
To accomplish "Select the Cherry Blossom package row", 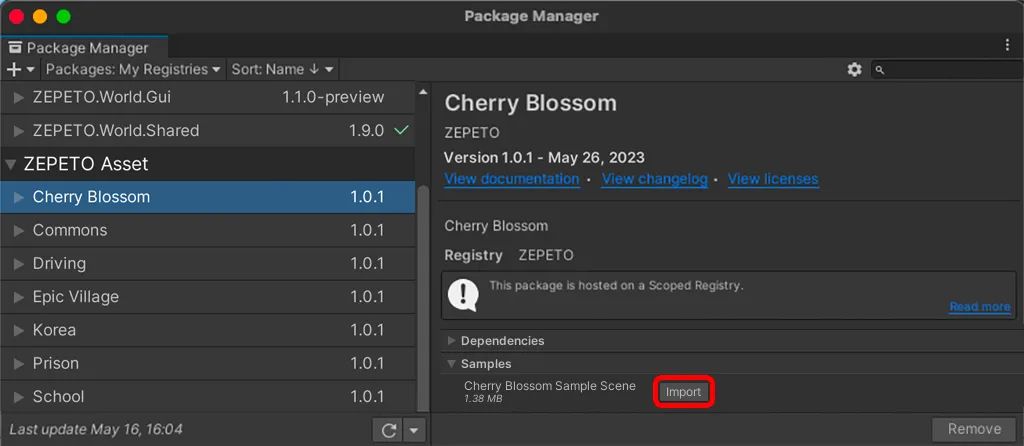I will pyautogui.click(x=208, y=197).
